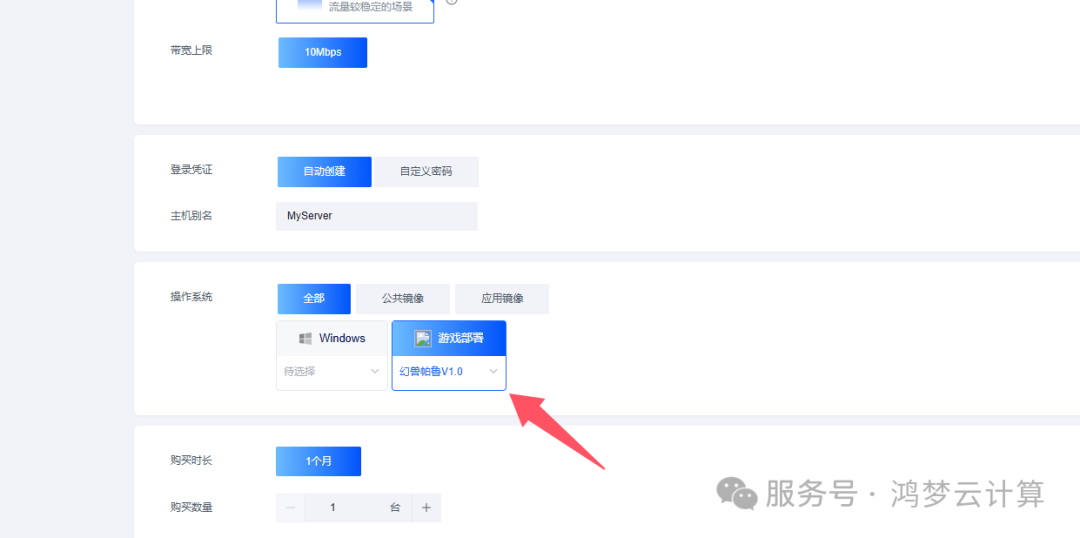Select the 游戏部署 image card

[449, 338]
